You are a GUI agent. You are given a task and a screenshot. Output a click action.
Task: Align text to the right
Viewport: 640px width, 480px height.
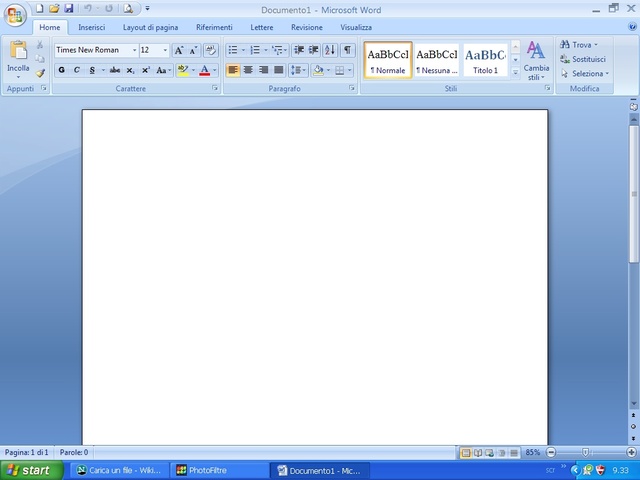[x=264, y=70]
